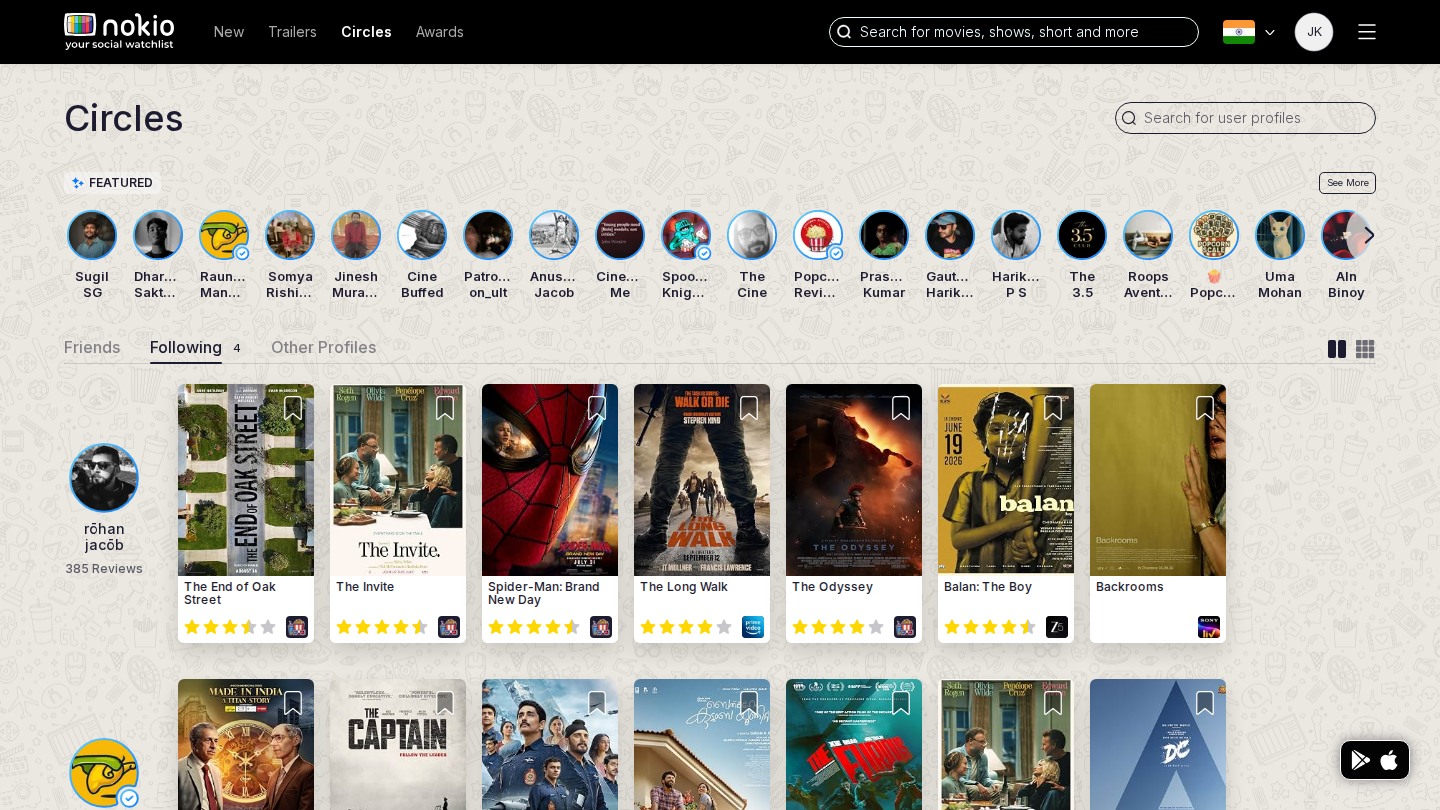Focus the user profiles search field
The image size is (1440, 810).
[1245, 118]
